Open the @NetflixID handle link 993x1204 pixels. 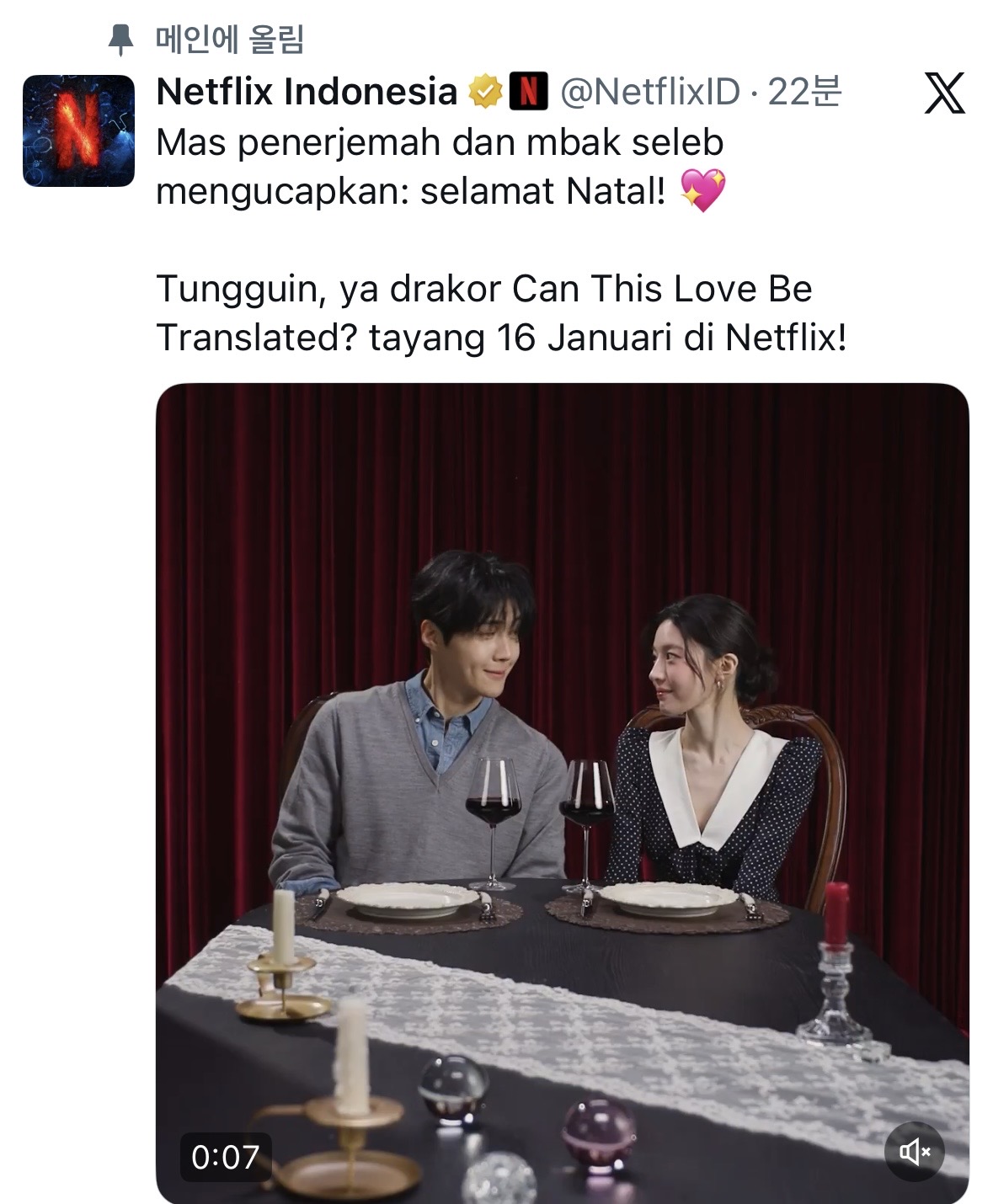650,92
